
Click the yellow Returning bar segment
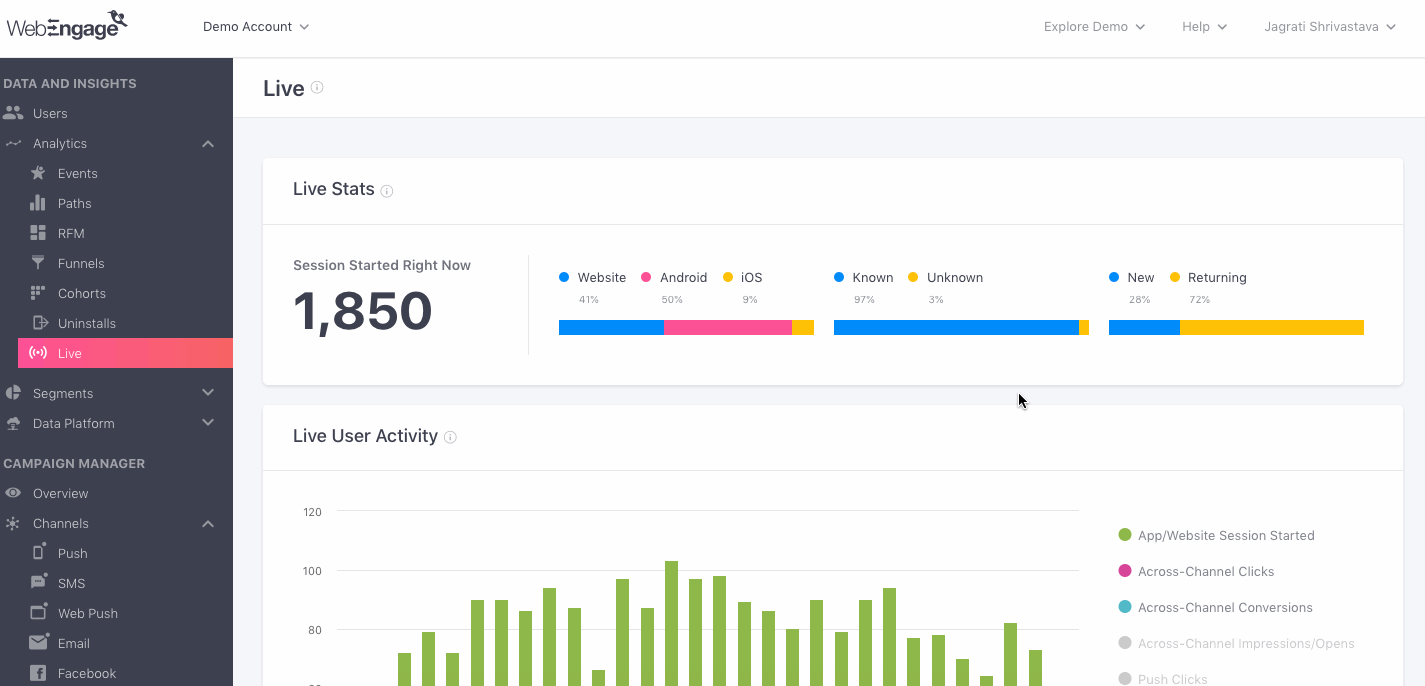1272,327
